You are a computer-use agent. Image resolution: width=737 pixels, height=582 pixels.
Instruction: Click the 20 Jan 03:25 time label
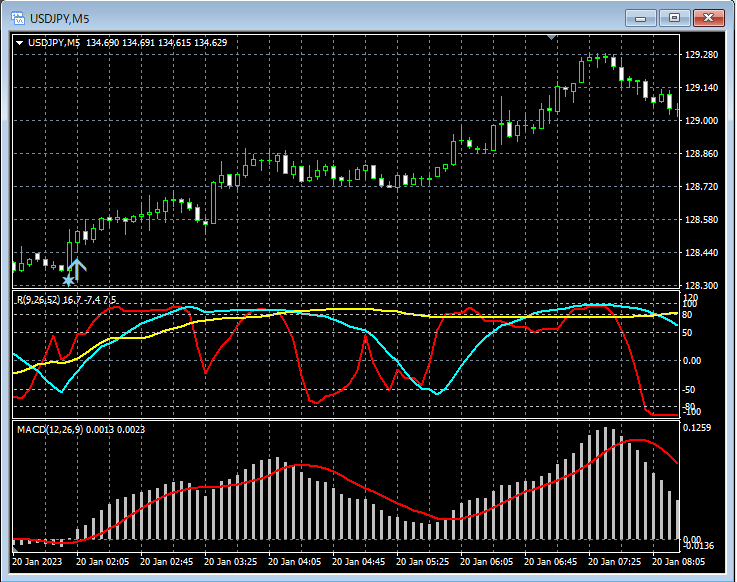pos(230,562)
